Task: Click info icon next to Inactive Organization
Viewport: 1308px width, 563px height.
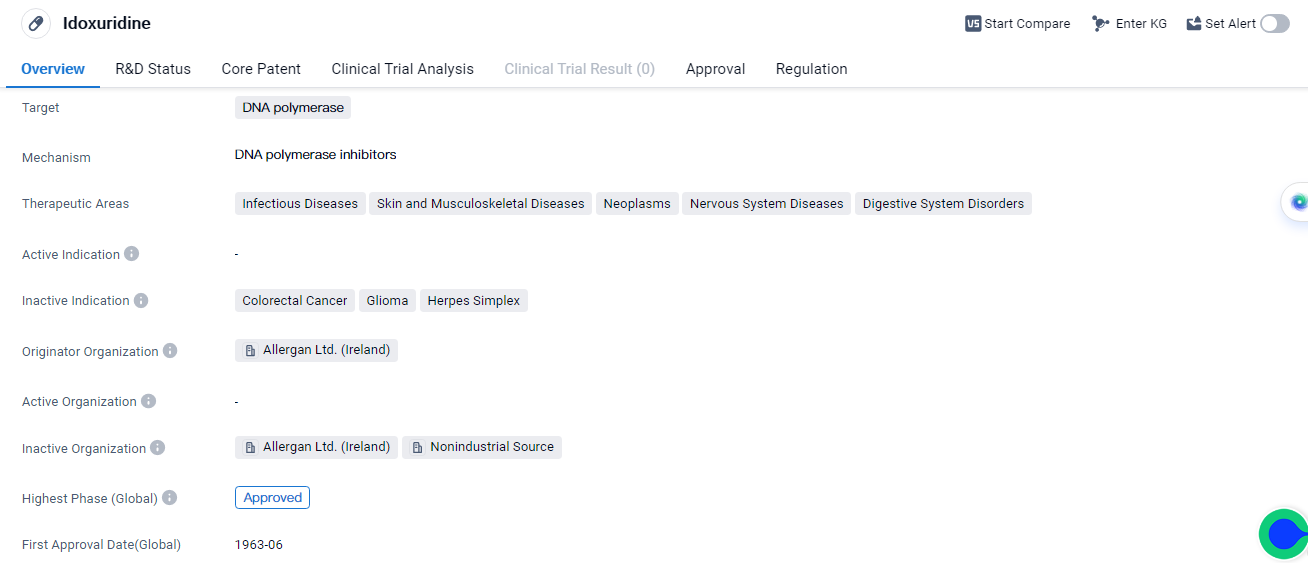Action: pos(158,448)
